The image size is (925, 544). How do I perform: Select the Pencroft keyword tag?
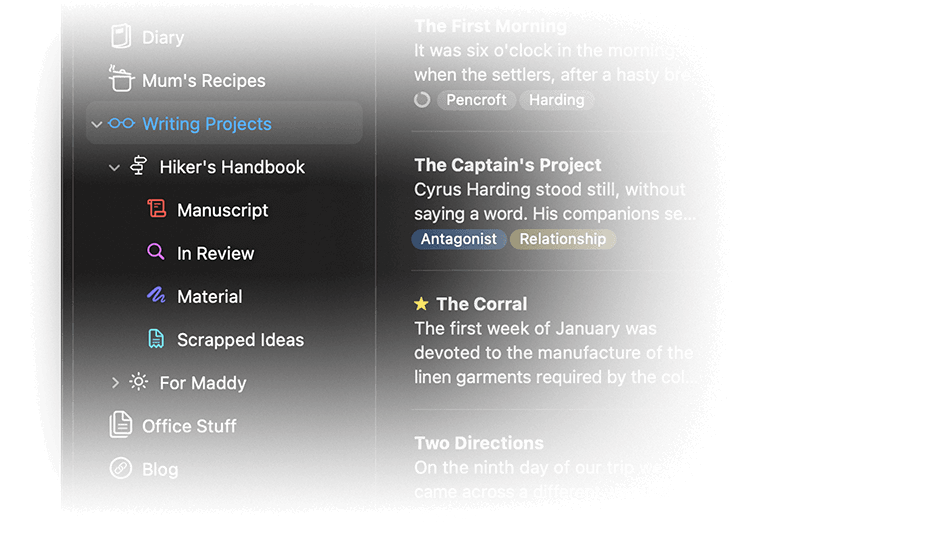pyautogui.click(x=476, y=100)
